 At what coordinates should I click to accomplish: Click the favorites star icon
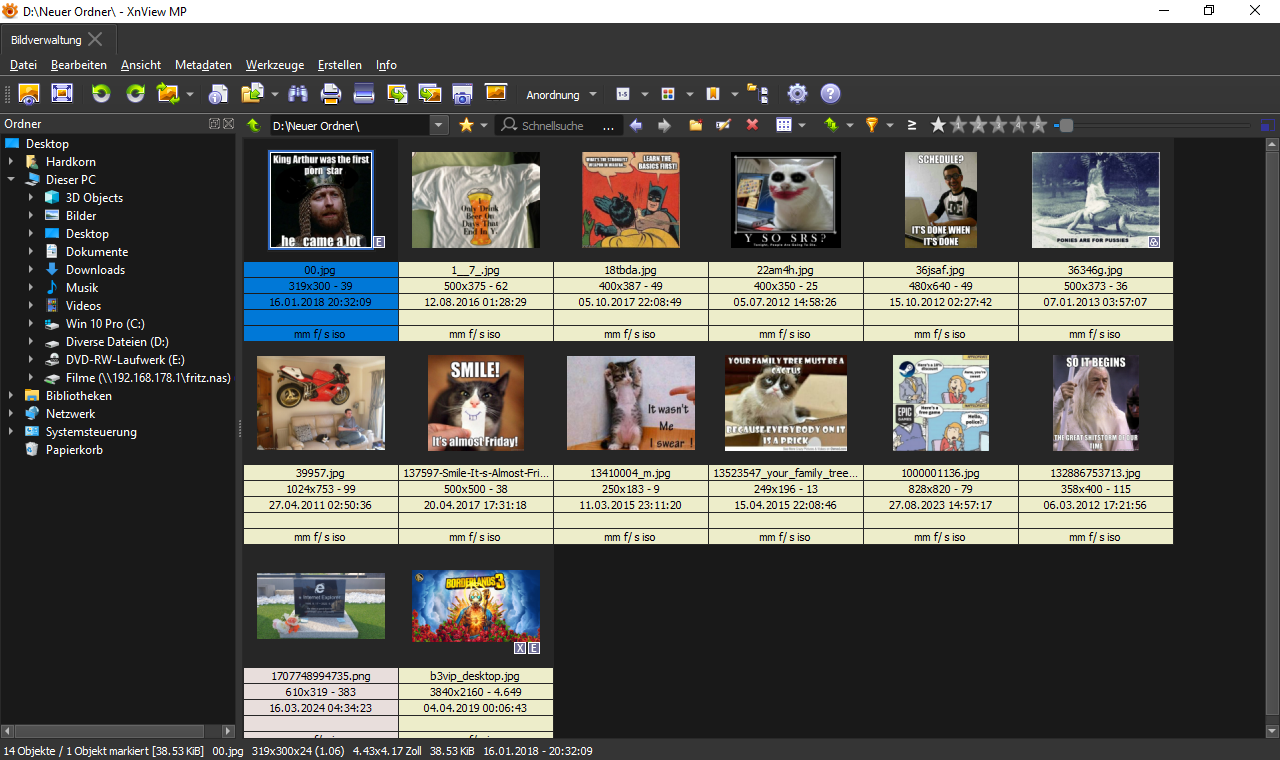click(x=466, y=125)
